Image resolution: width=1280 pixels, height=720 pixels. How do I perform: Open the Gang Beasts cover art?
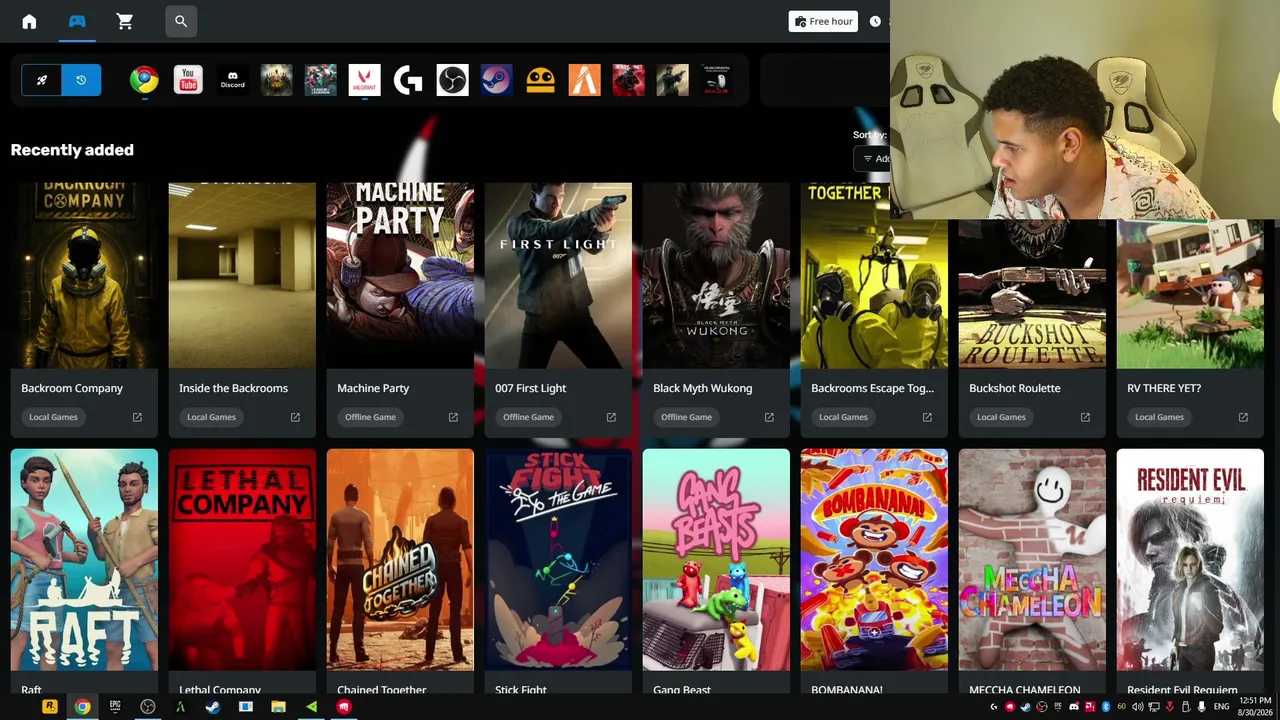coord(716,559)
